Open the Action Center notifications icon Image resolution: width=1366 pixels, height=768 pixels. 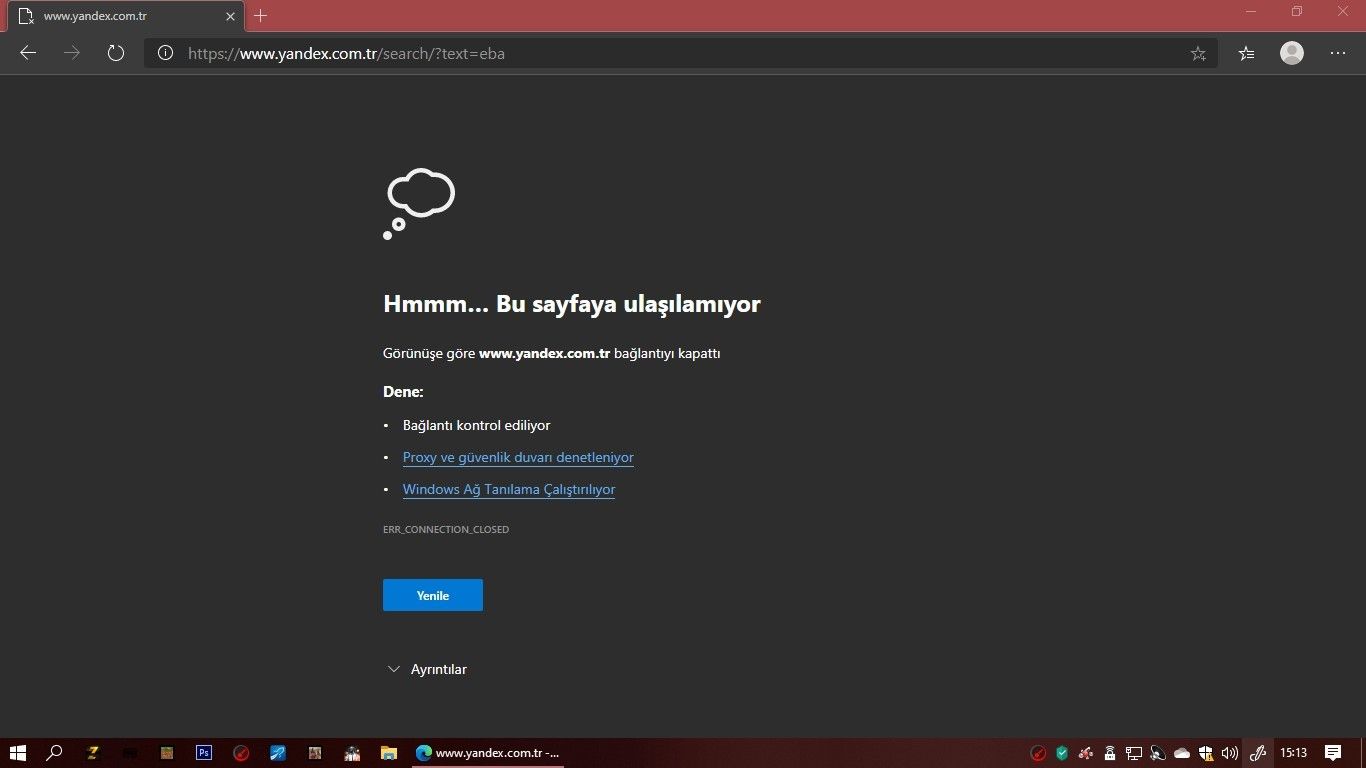[1333, 753]
